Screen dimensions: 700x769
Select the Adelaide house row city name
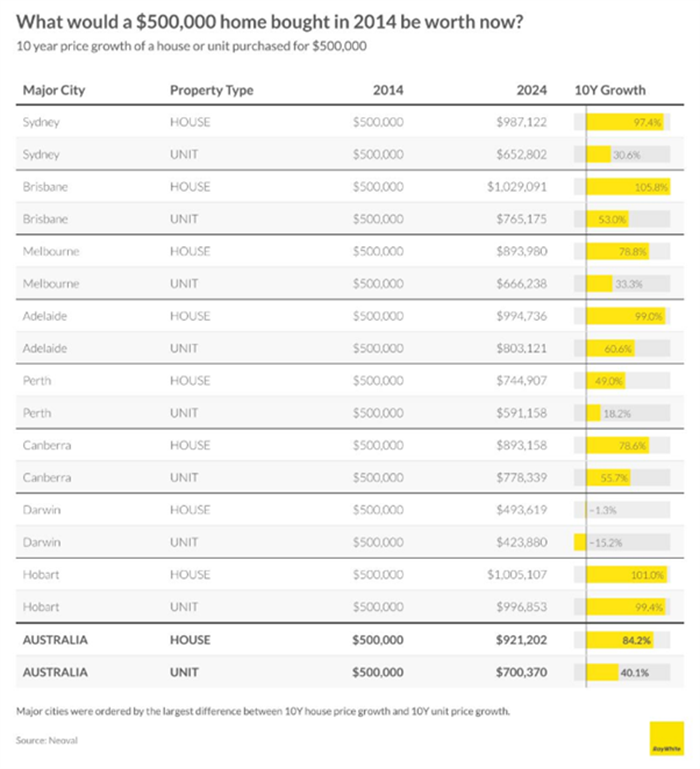coord(45,316)
